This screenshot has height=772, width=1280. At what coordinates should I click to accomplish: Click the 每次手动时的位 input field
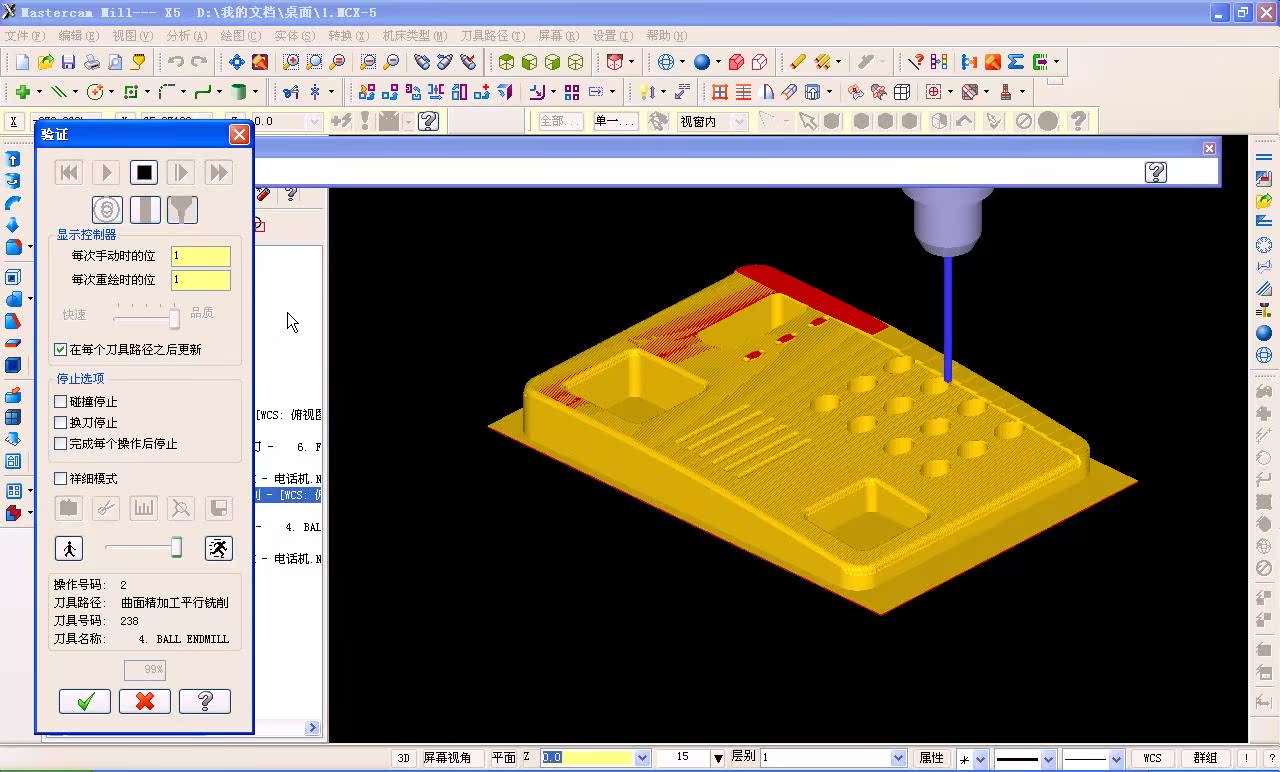pos(200,256)
